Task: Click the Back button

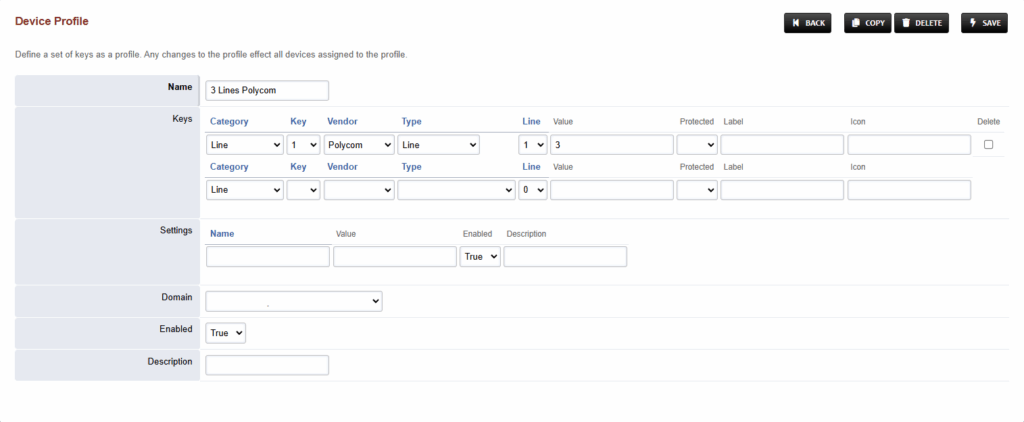Action: point(808,23)
